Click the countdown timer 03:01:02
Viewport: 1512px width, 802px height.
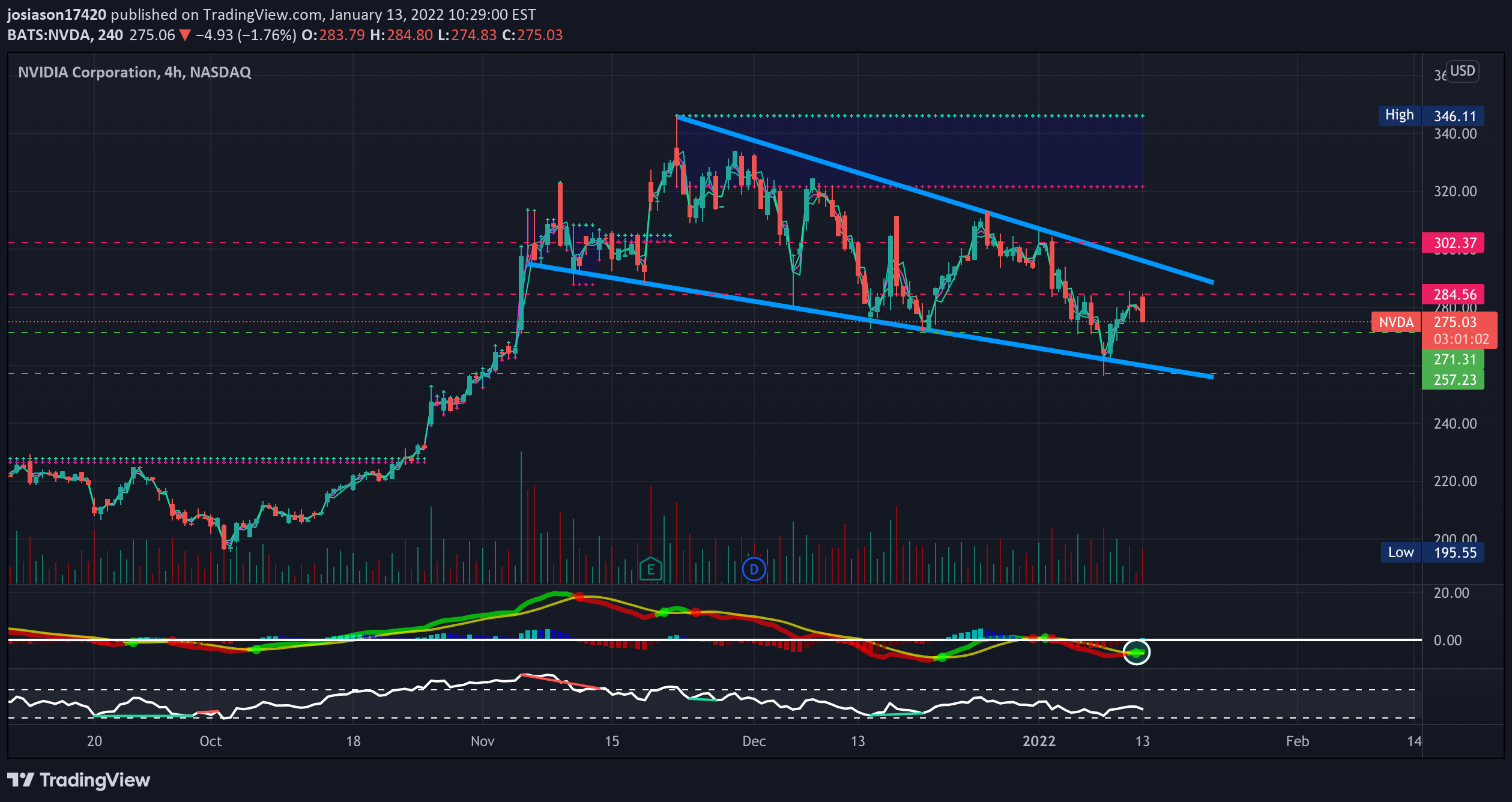1461,339
